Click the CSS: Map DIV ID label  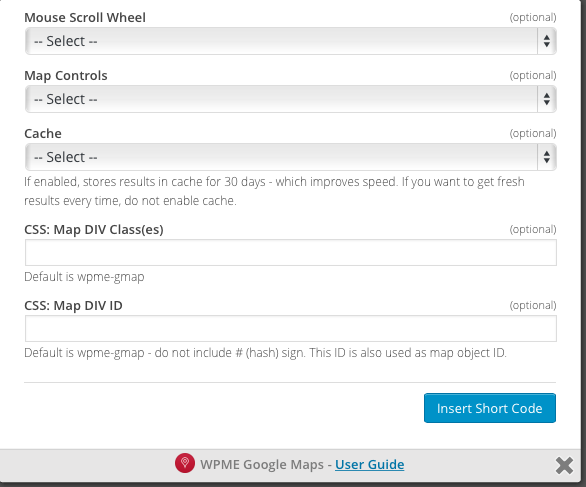tap(73, 306)
